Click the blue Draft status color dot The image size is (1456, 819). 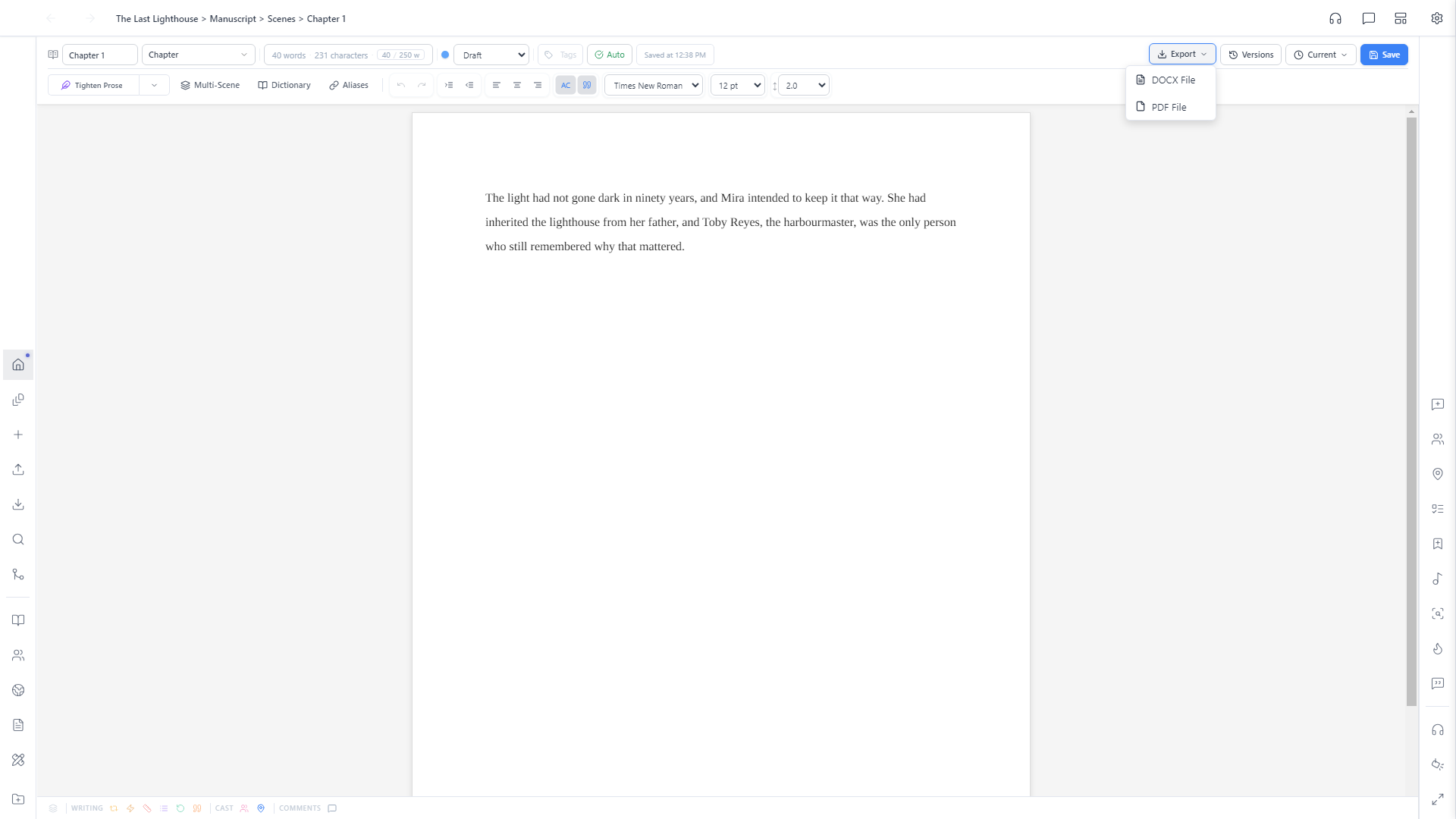click(445, 55)
